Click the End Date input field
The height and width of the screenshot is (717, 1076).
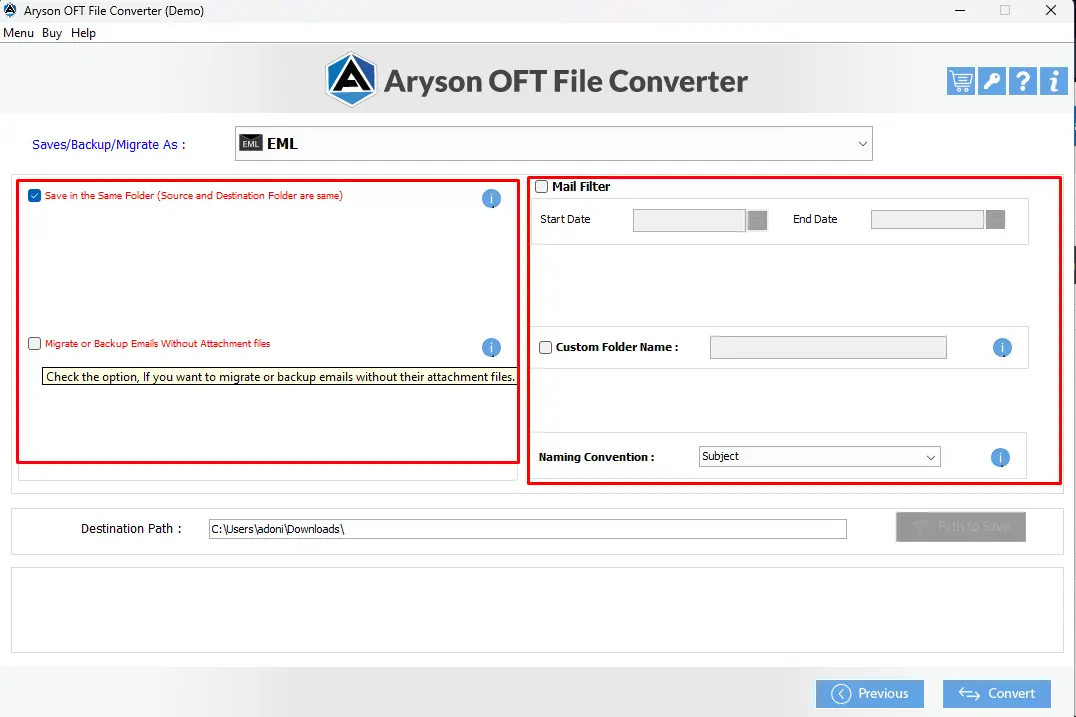927,220
